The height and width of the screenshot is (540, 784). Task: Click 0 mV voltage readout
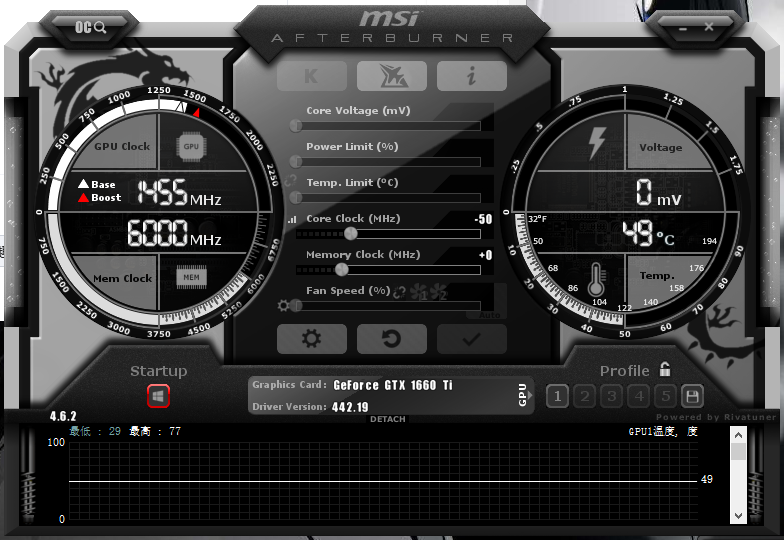coord(658,193)
